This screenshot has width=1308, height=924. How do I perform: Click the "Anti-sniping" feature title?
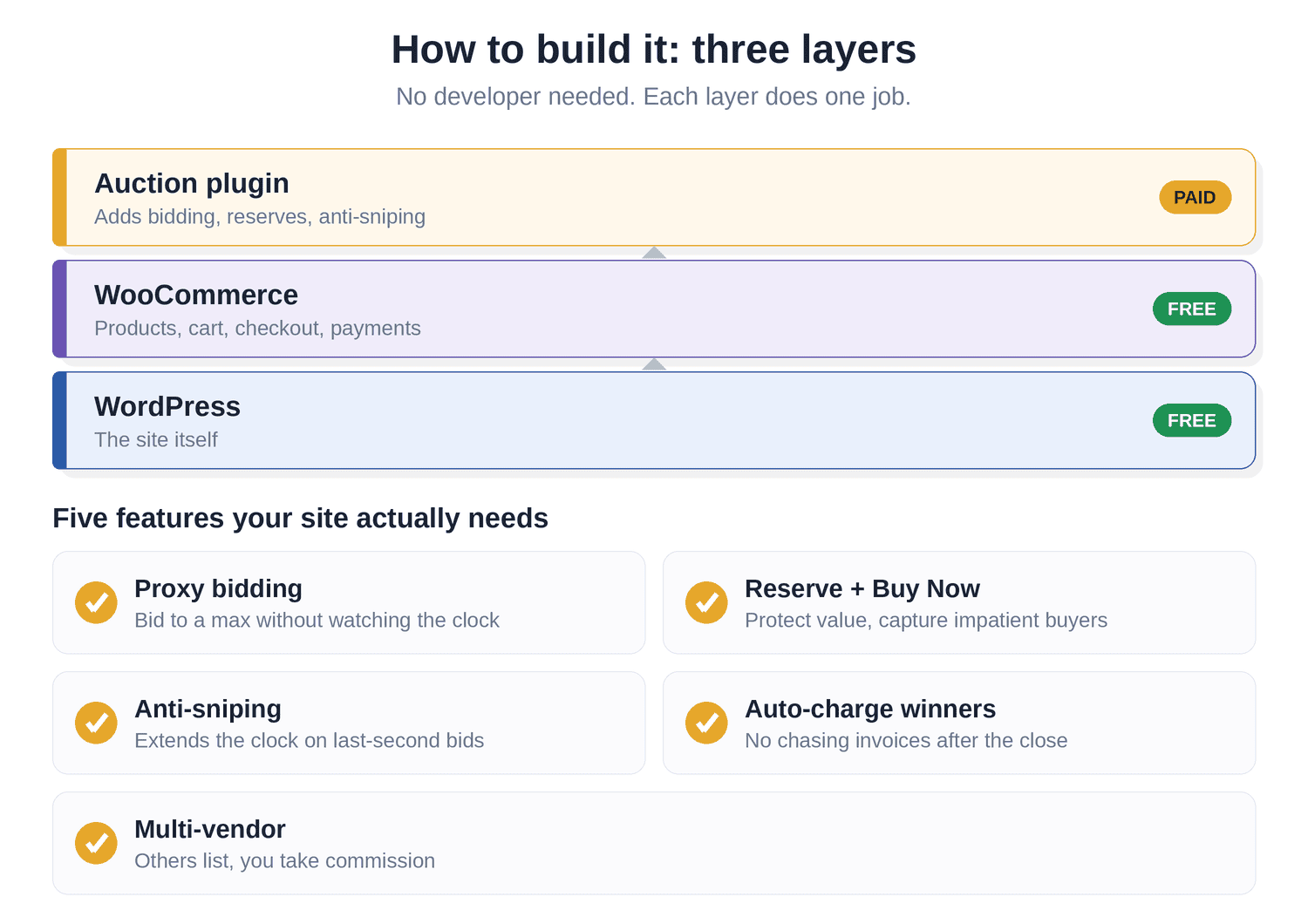pos(208,709)
